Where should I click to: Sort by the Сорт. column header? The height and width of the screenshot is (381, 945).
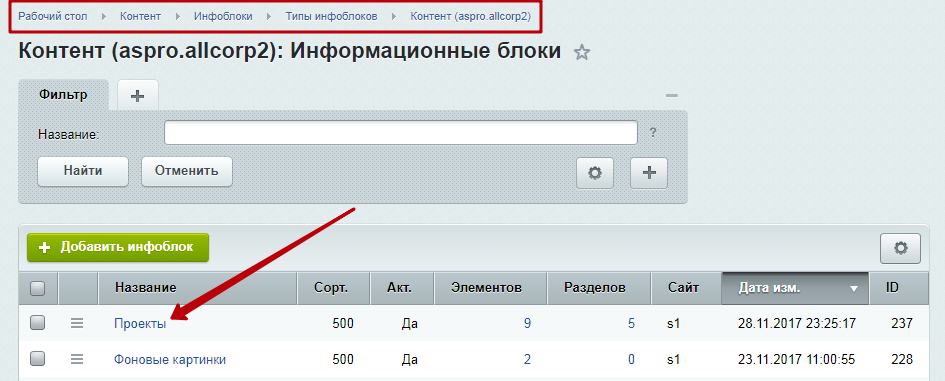click(334, 288)
